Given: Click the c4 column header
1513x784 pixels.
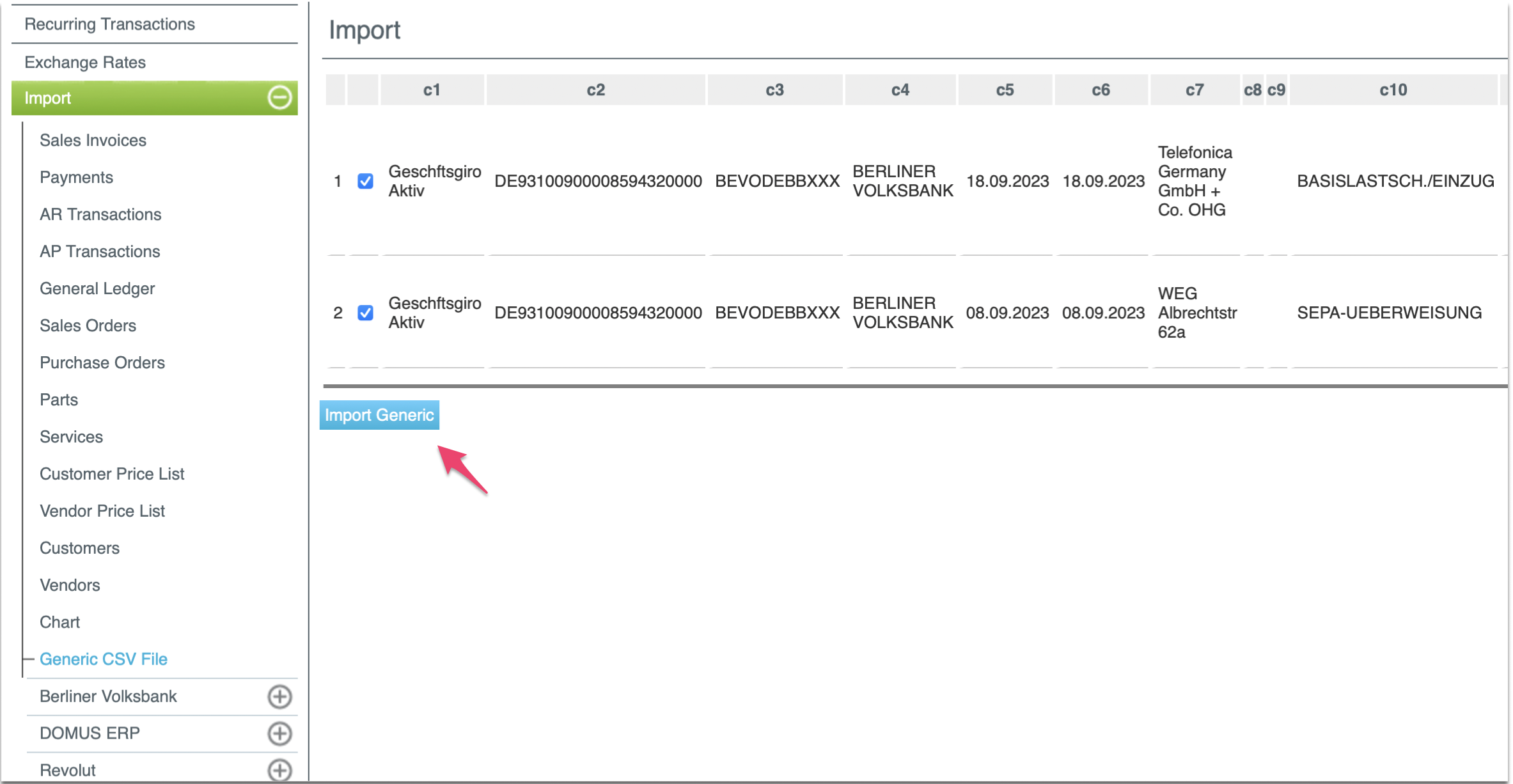Looking at the screenshot, I should click(900, 90).
